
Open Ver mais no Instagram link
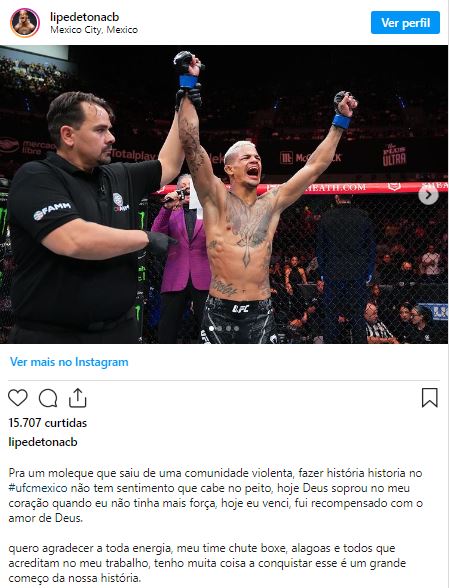(x=69, y=362)
